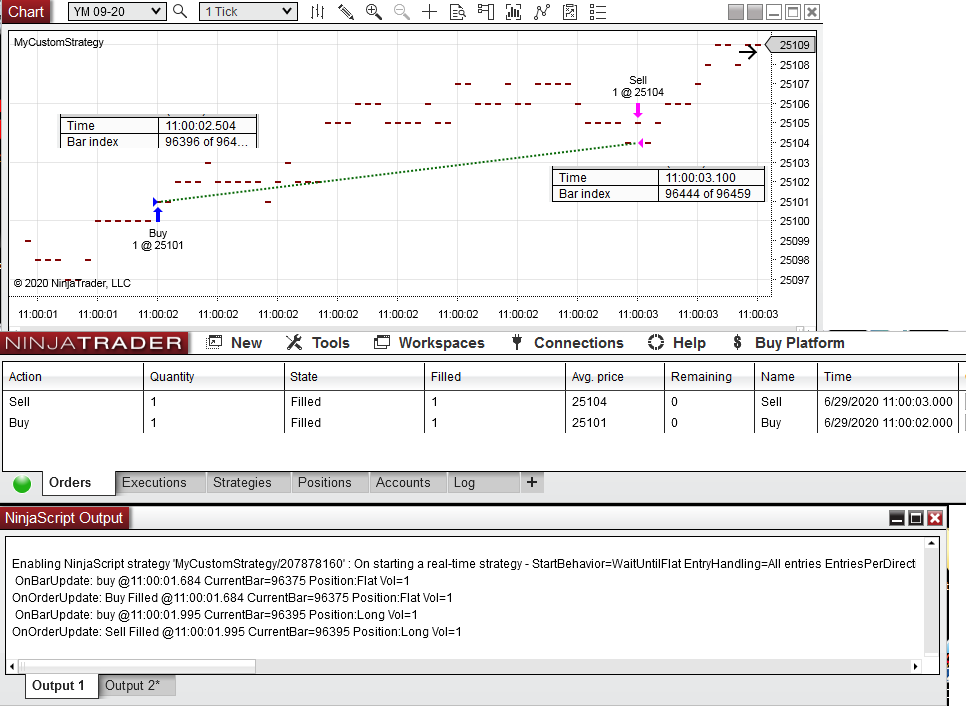Image resolution: width=966 pixels, height=706 pixels.
Task: Click the OnOrderUpdate: Sell Filled output line
Action: point(237,631)
